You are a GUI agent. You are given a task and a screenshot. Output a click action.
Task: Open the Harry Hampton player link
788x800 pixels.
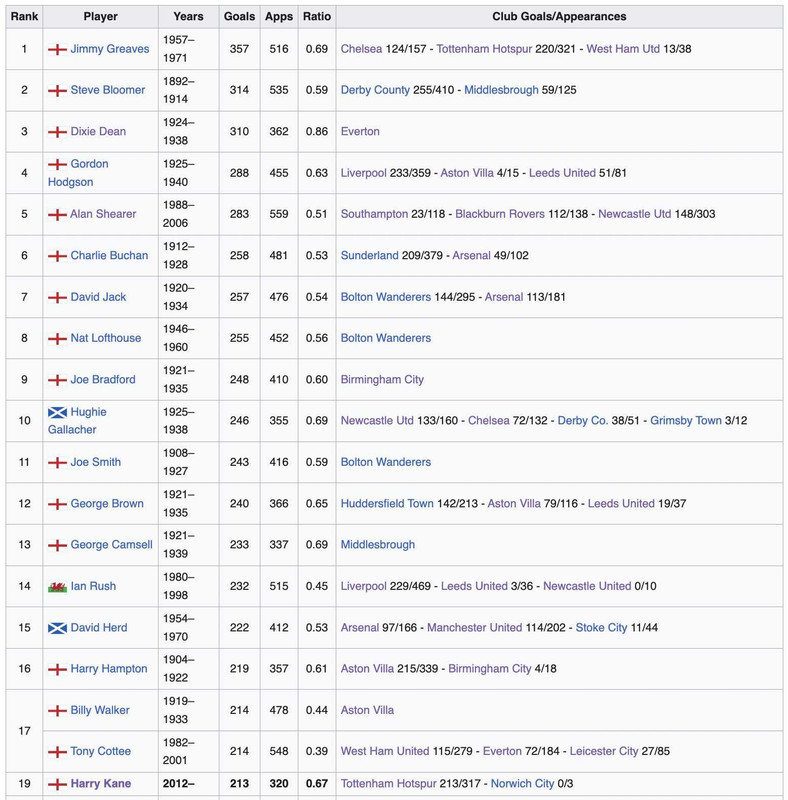(x=109, y=669)
